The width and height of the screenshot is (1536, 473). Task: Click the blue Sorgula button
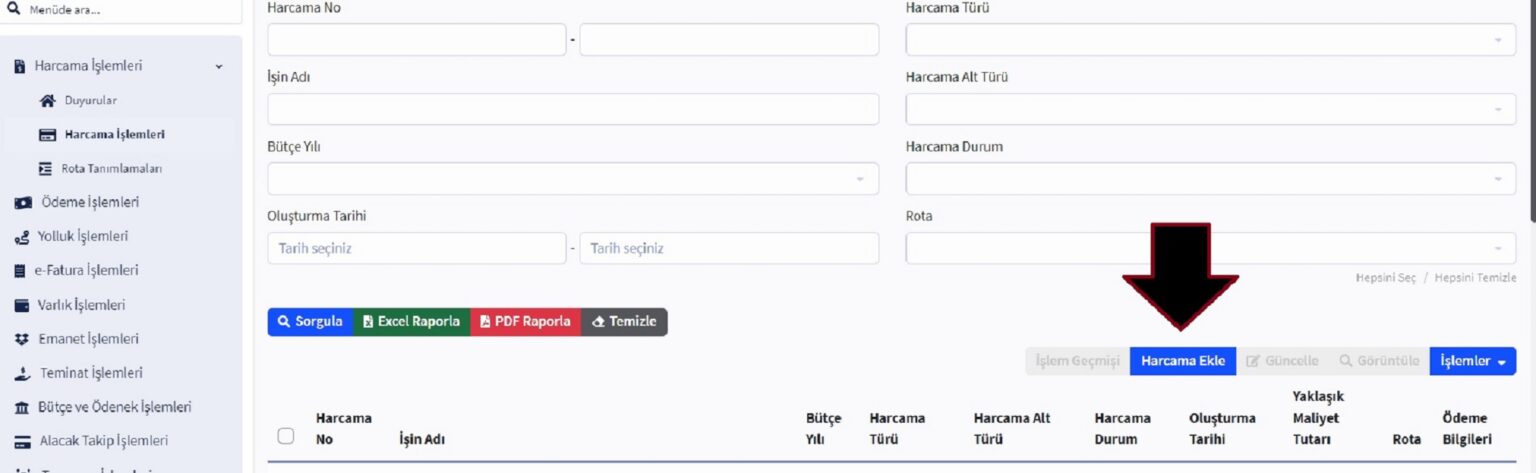pos(310,322)
